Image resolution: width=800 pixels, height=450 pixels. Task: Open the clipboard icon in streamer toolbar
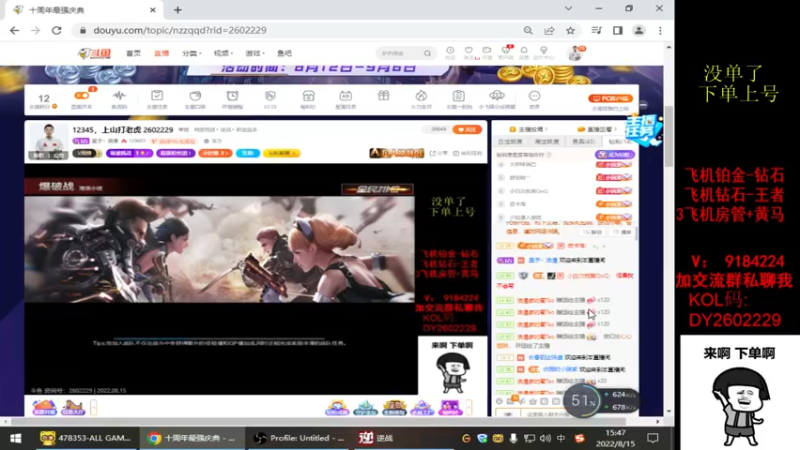pos(459,98)
